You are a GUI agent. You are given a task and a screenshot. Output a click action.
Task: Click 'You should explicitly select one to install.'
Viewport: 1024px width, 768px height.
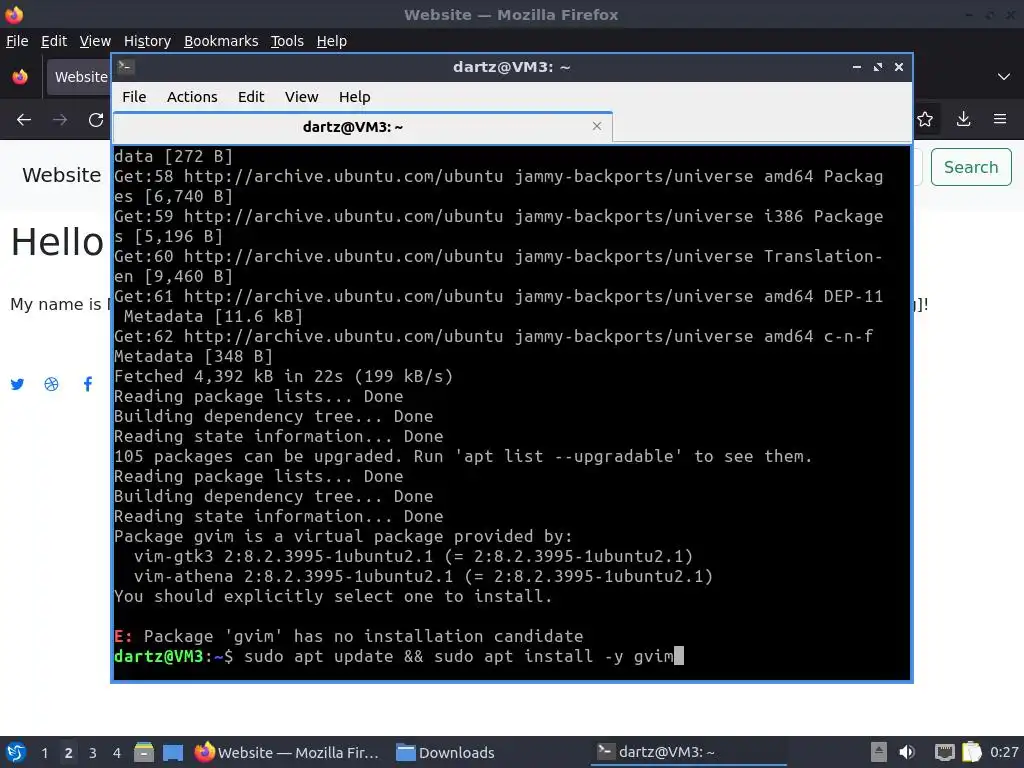point(333,596)
